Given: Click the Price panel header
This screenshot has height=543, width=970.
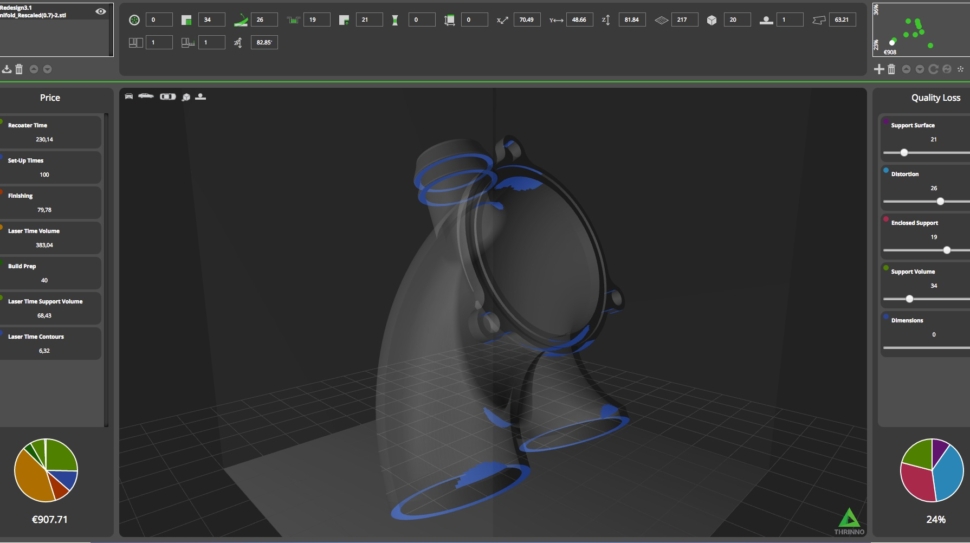Looking at the screenshot, I should coord(50,98).
